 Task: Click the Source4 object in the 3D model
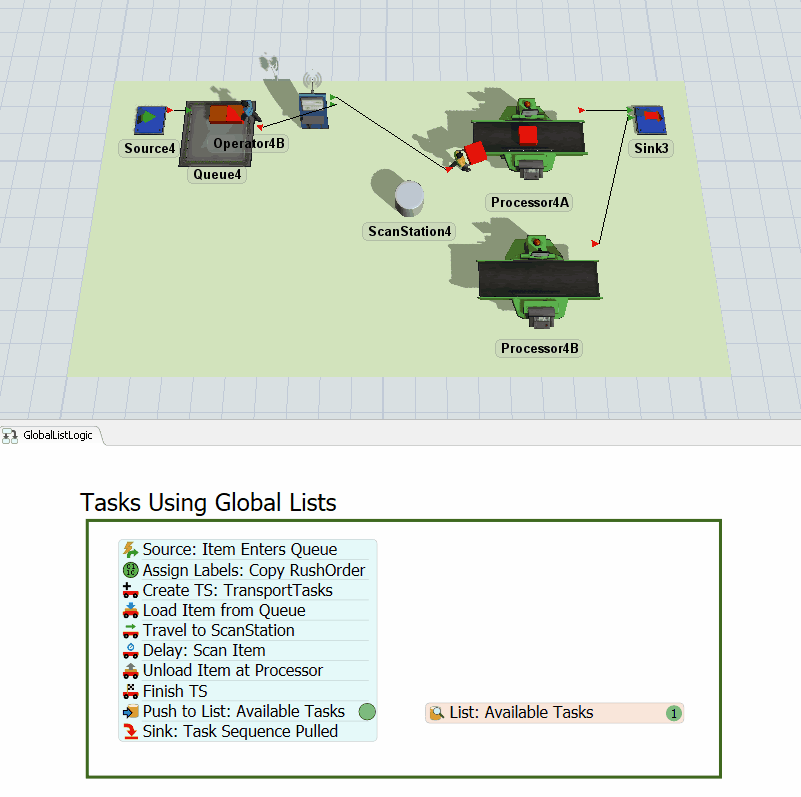pyautogui.click(x=150, y=120)
